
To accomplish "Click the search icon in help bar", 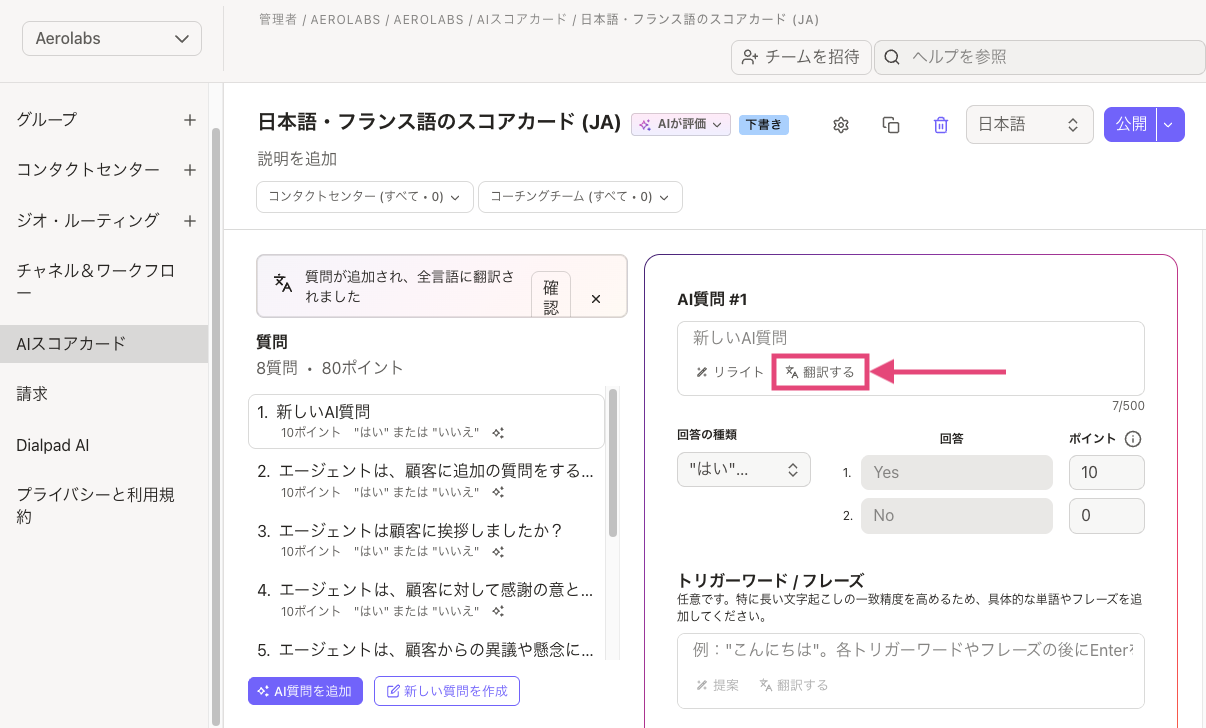I will click(x=892, y=57).
